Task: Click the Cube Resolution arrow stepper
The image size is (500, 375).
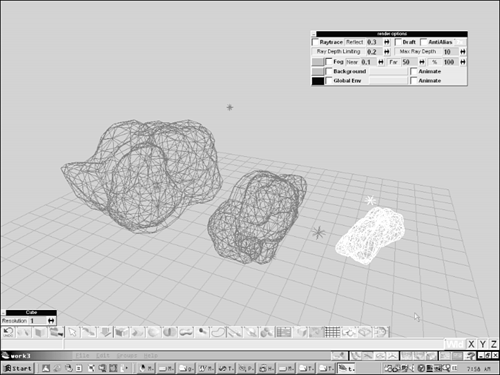Action: tap(51, 321)
